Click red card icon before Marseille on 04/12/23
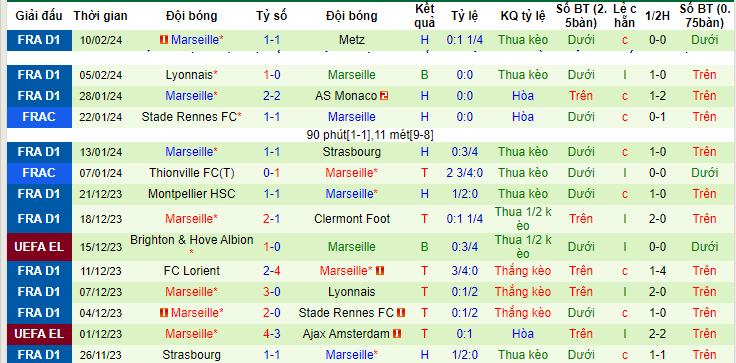This screenshot has width=736, height=363. tap(164, 313)
